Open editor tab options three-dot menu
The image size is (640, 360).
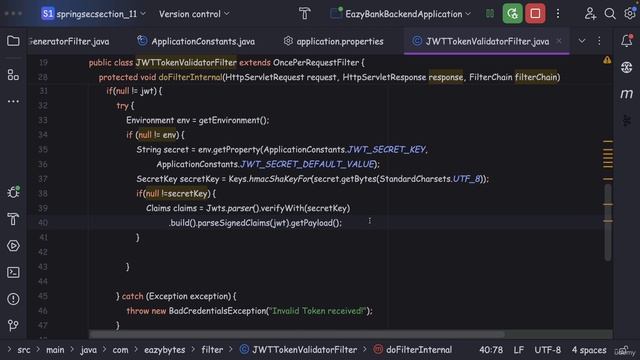point(599,41)
